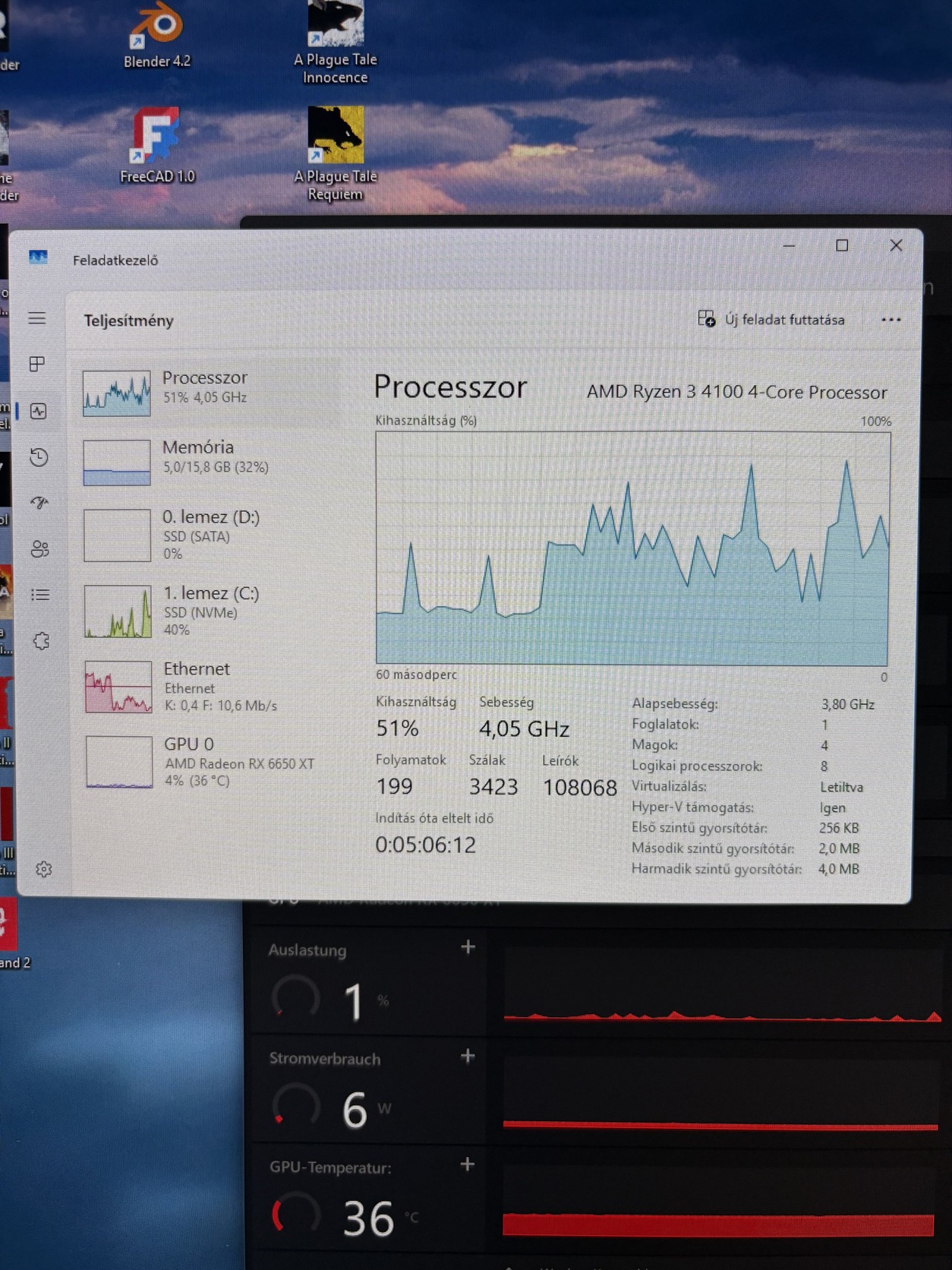The height and width of the screenshot is (1270, 952).
Task: Click the 'AMD Ryzen 3 4100 4-Core Processor' label
Action: click(x=736, y=392)
